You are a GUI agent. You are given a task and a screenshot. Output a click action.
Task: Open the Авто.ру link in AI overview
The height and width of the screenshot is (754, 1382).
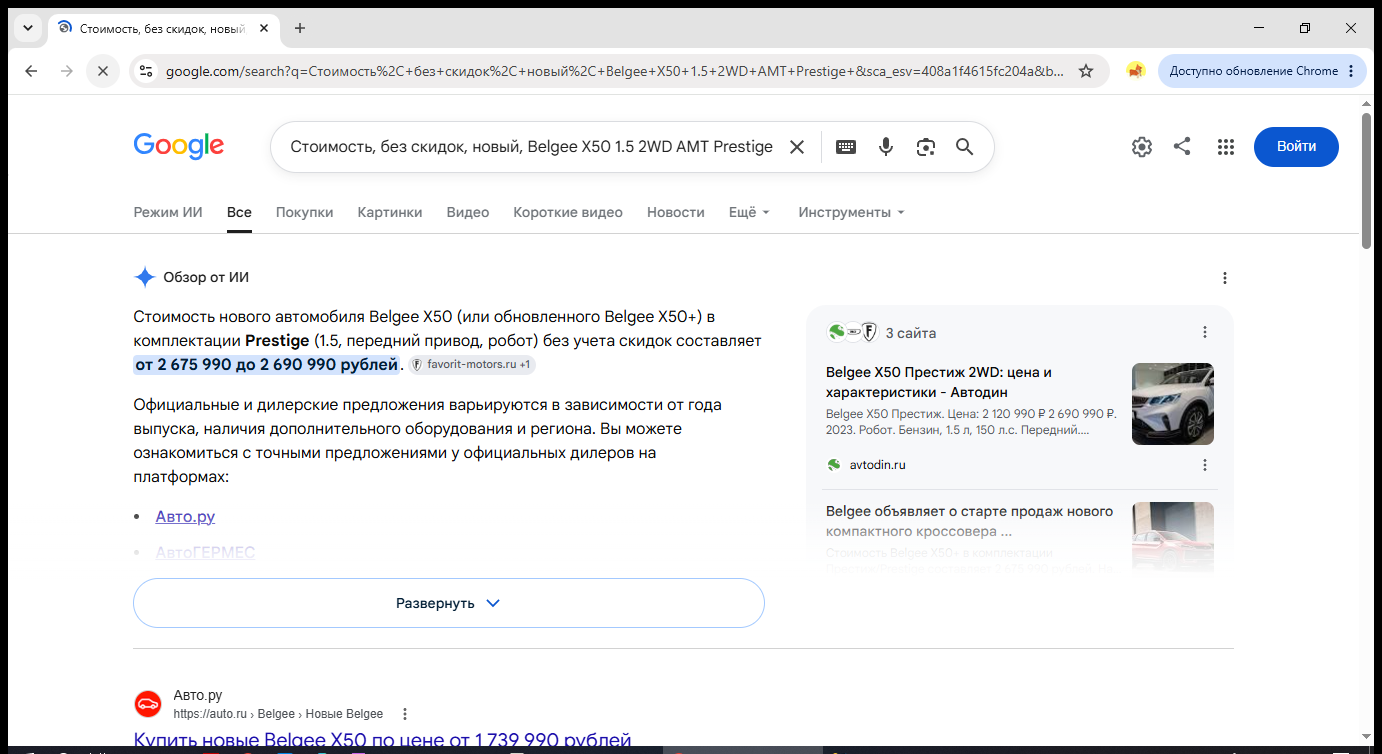point(185,517)
